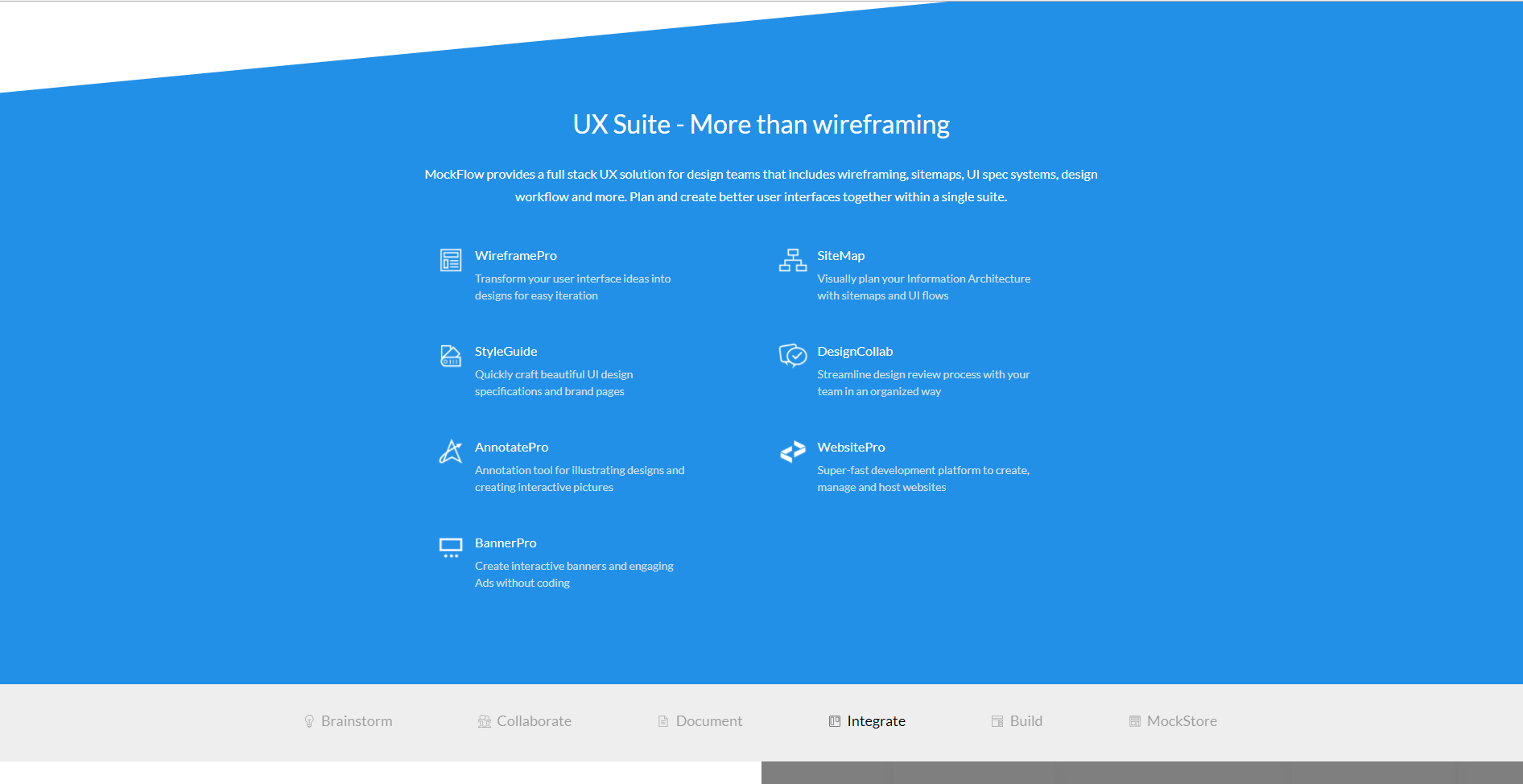
Task: Click the AnnotatePro compass icon
Action: pos(451,452)
